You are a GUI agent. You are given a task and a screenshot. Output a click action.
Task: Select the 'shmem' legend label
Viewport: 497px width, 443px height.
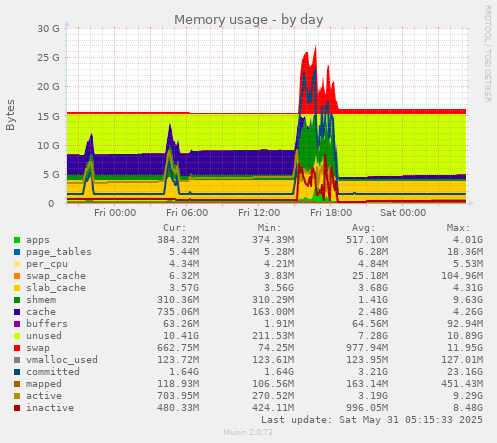[41, 300]
